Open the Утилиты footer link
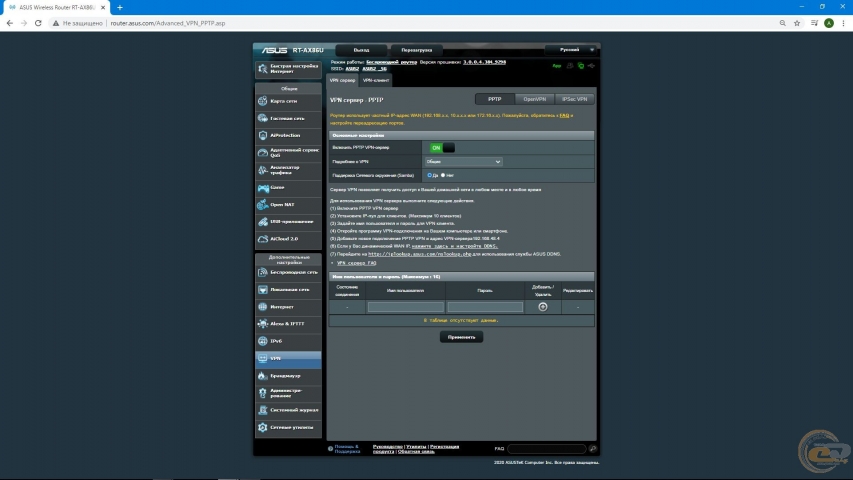The image size is (853, 480). pyautogui.click(x=416, y=447)
